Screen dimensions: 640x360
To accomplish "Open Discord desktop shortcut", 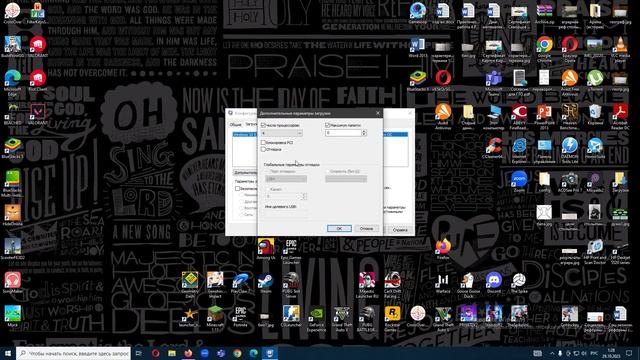I will coord(493,281).
